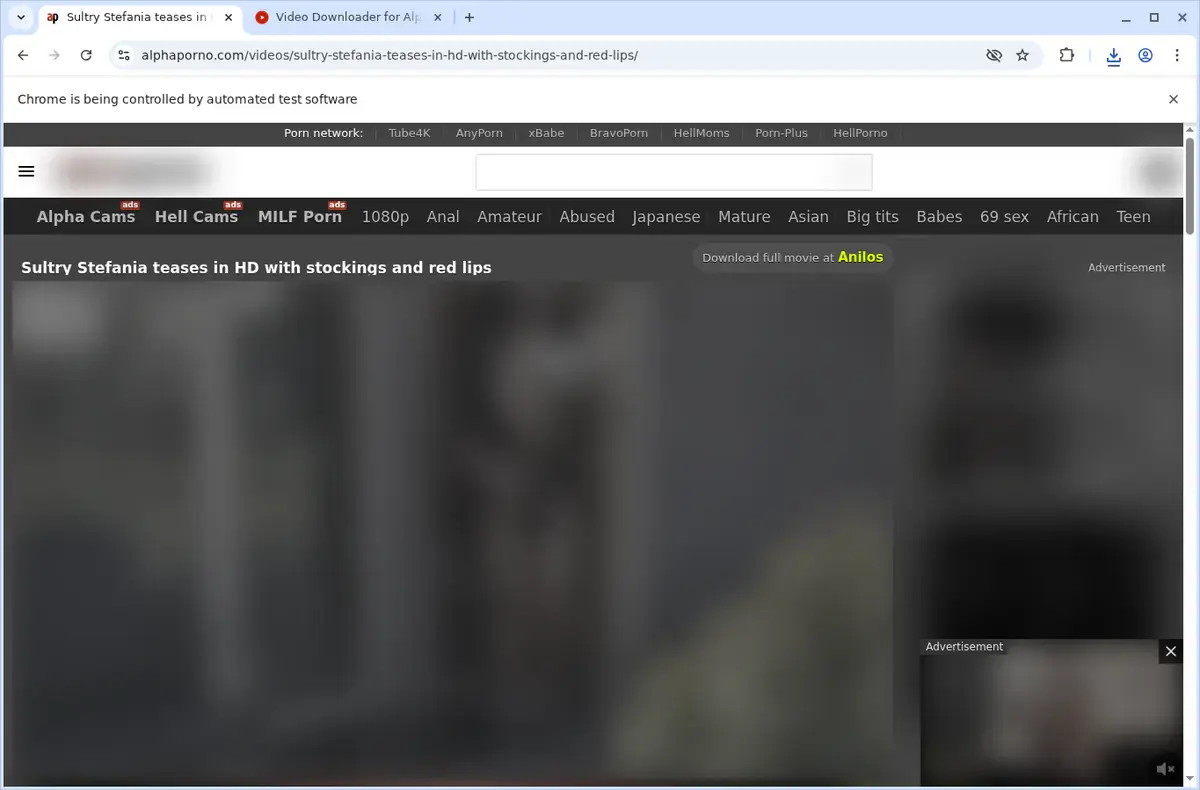Open the Chrome profile icon

tap(1146, 56)
